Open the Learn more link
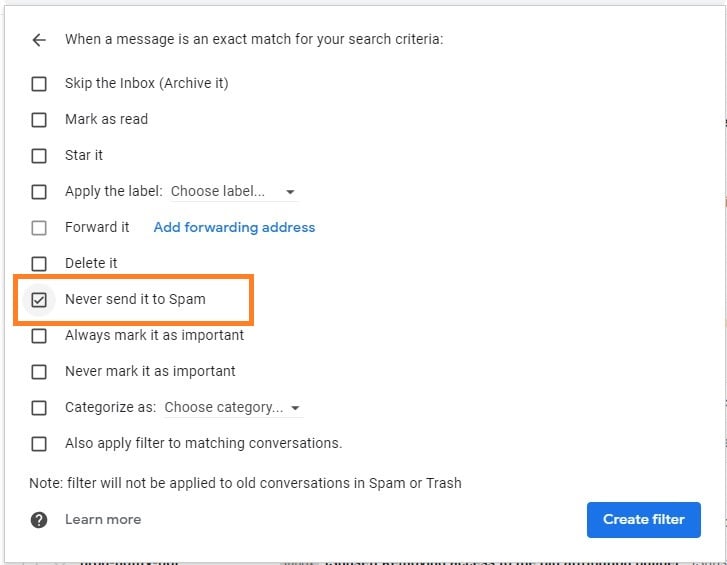 click(x=103, y=520)
